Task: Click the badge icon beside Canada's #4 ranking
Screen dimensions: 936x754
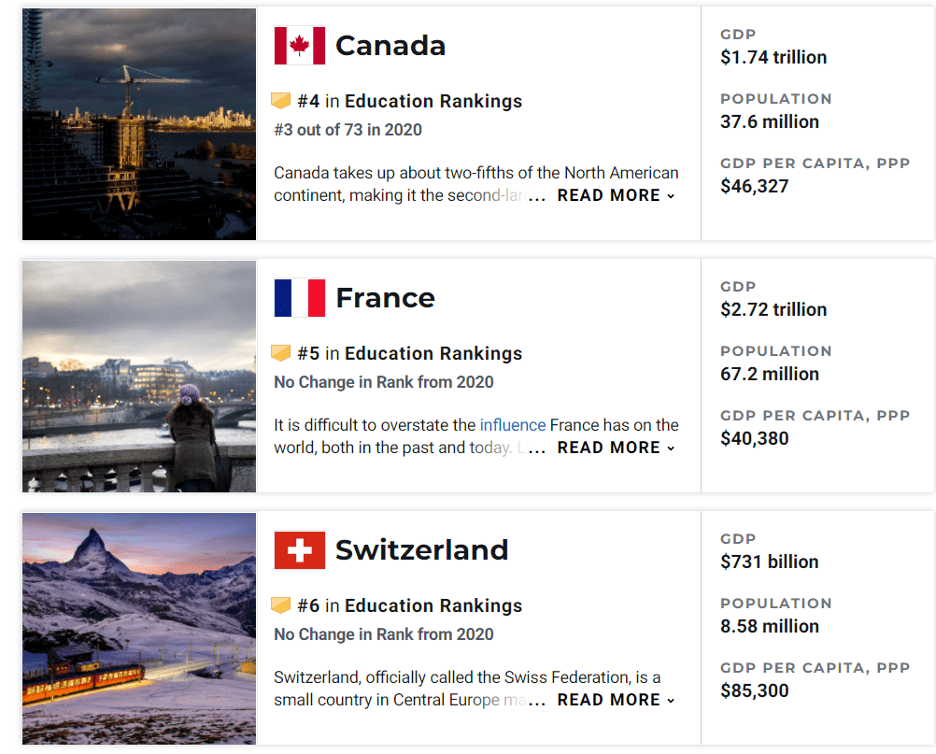Action: pos(281,100)
